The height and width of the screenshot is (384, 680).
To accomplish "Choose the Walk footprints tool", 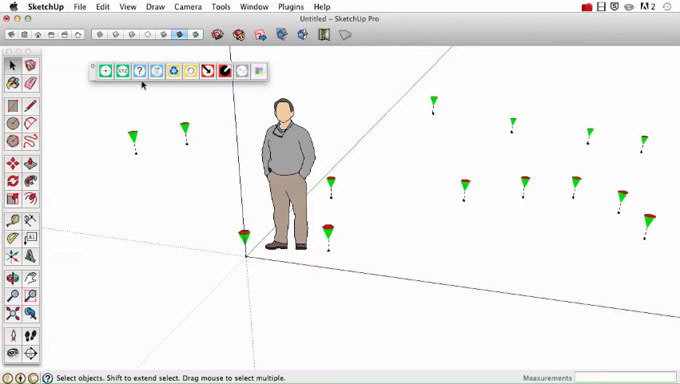I will pyautogui.click(x=30, y=336).
